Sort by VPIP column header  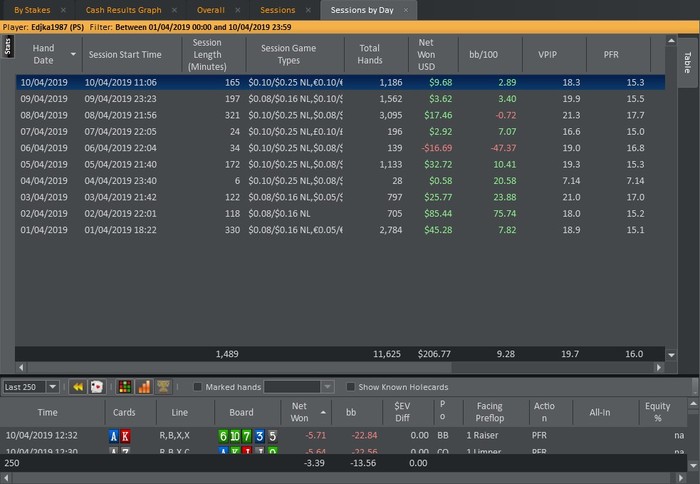coord(547,54)
